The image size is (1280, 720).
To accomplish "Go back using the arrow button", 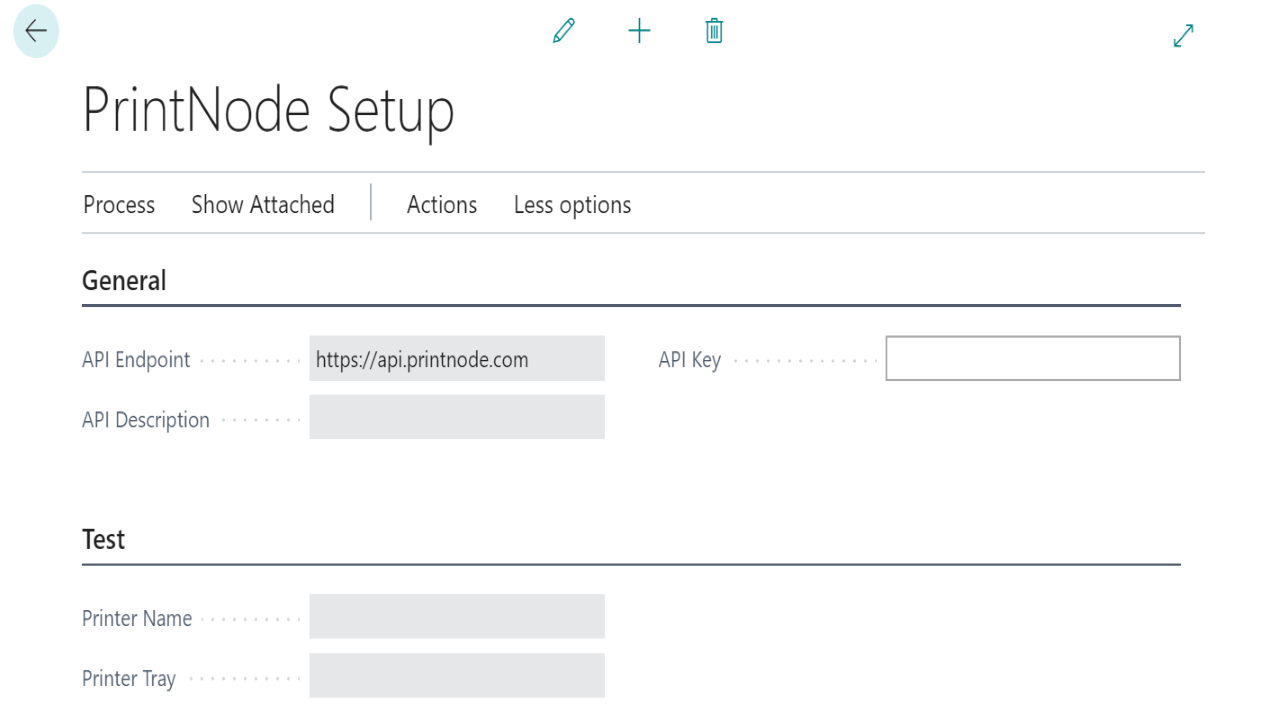I will coord(36,31).
